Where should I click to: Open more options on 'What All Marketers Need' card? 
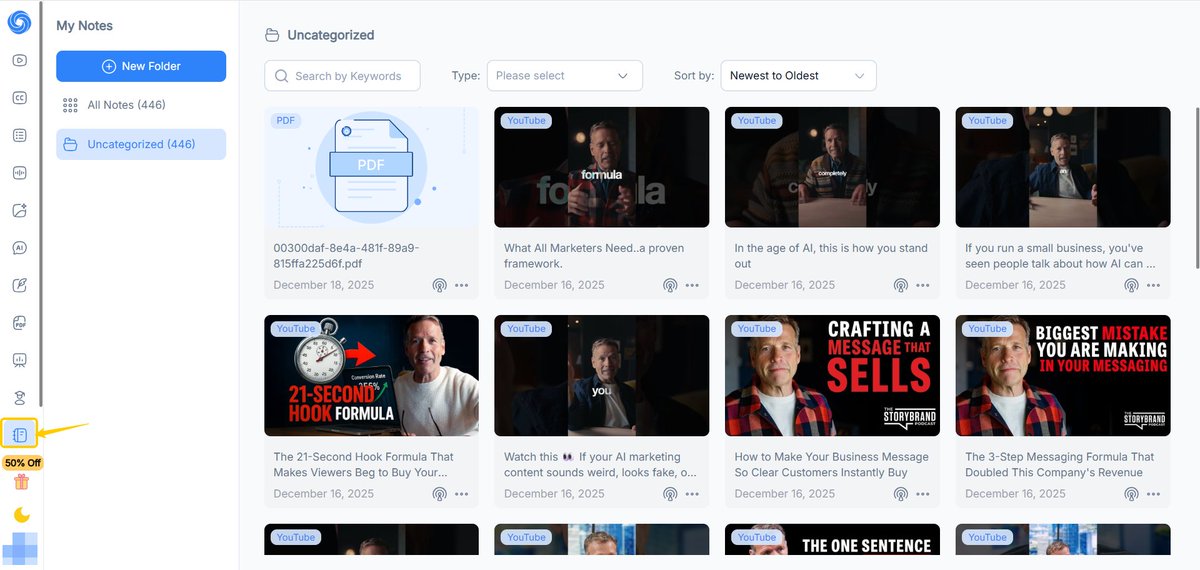tap(692, 285)
